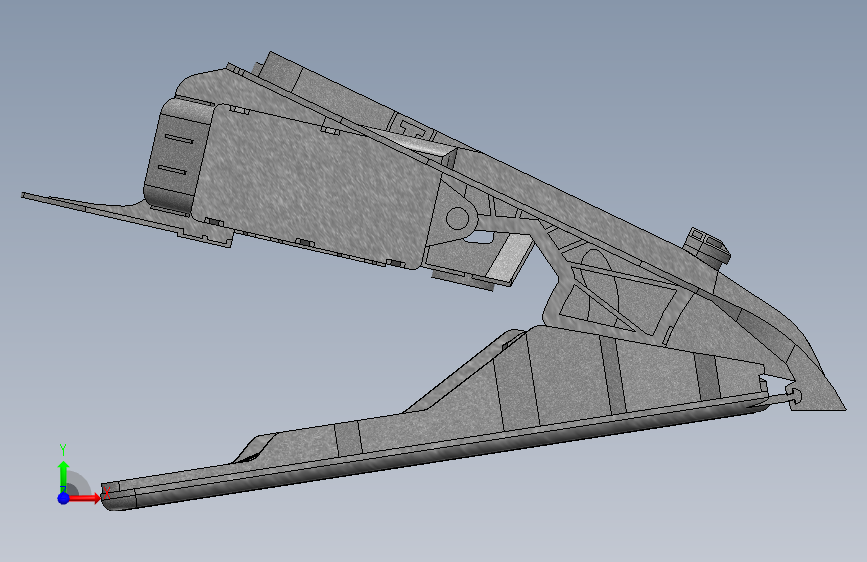Click the red X axis arrow of triad
The width and height of the screenshot is (867, 562).
coord(85,498)
